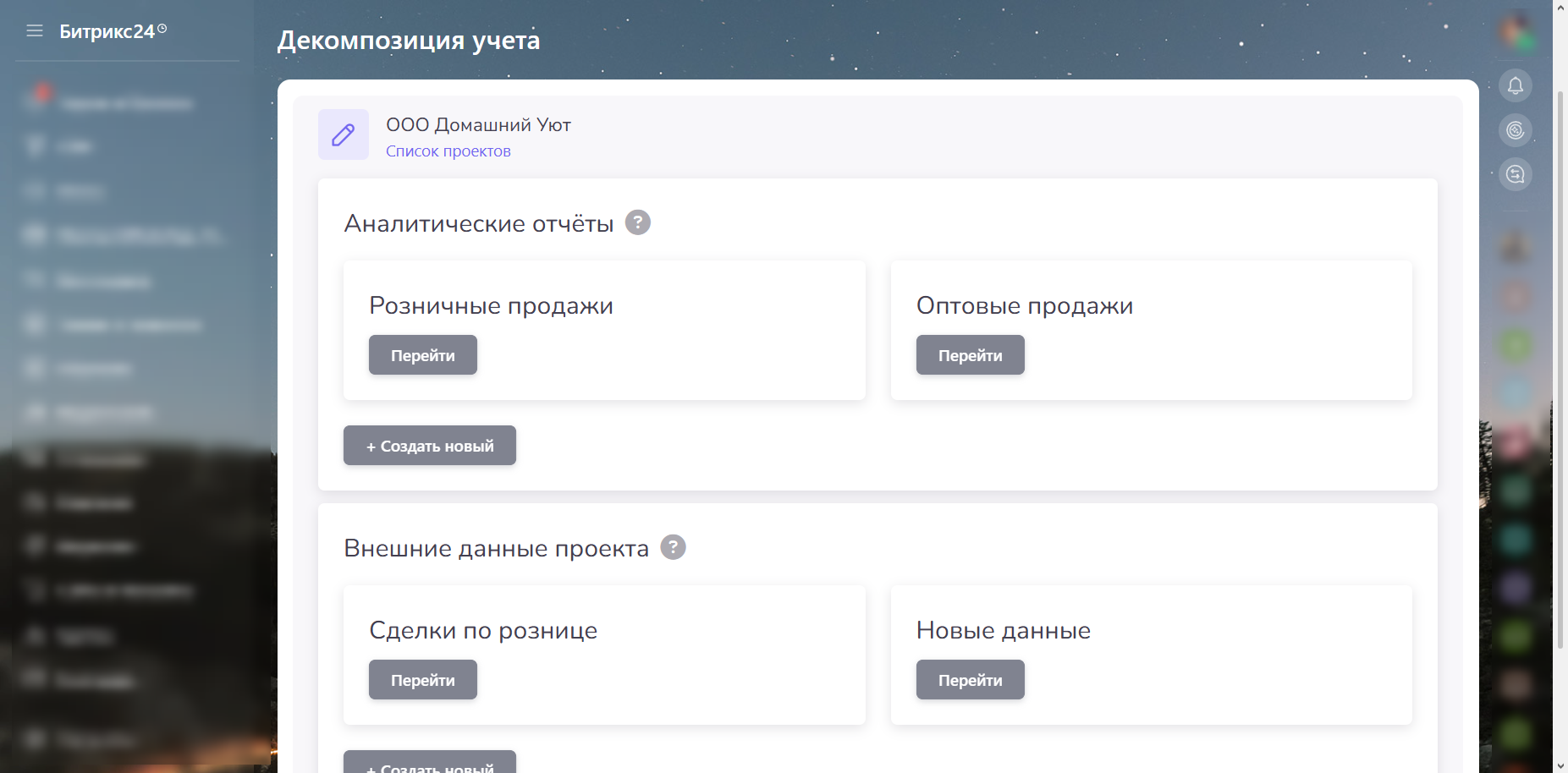The image size is (1568, 773).
Task: Click the clock icon beside Битрикс24 logo
Action: 162,29
